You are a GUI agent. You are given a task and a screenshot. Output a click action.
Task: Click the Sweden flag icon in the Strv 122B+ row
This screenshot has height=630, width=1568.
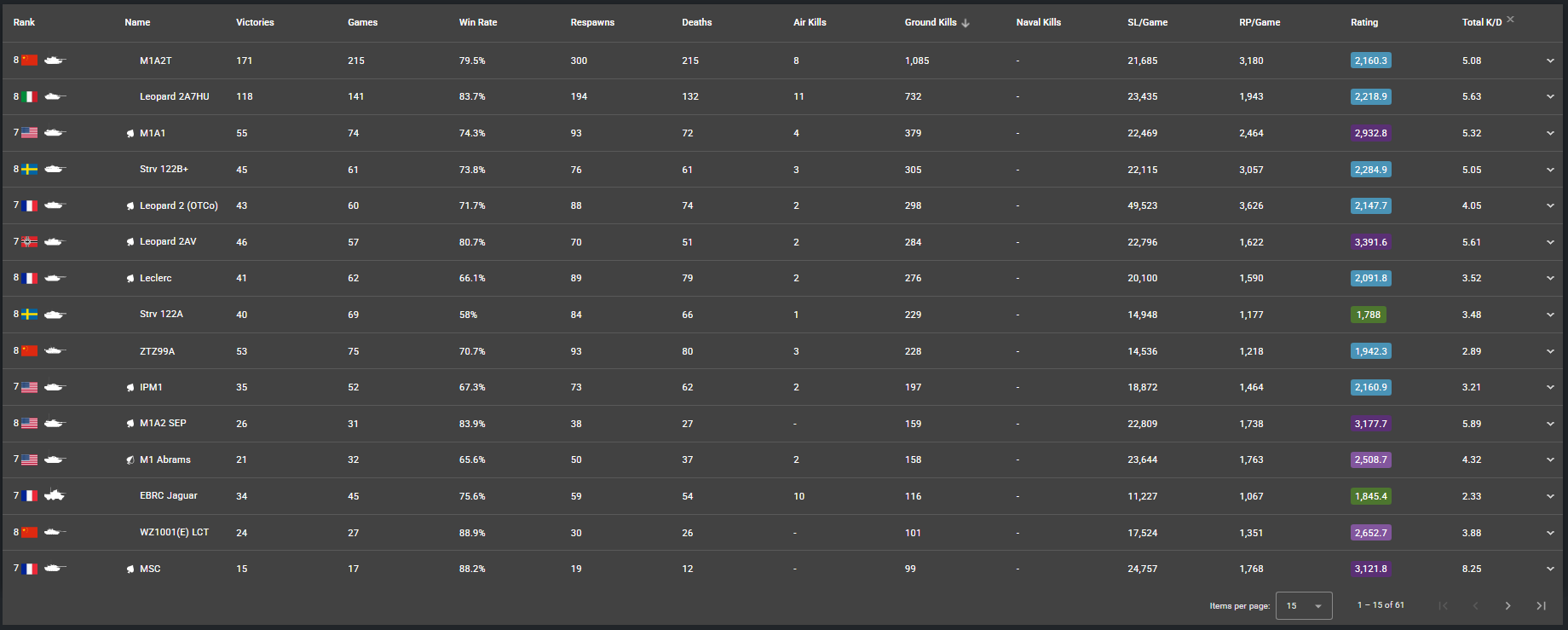(30, 170)
